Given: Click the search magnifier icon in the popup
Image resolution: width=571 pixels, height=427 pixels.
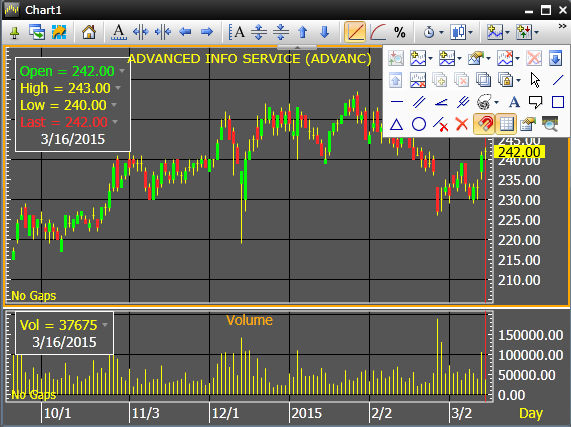Looking at the screenshot, I should tap(550, 124).
